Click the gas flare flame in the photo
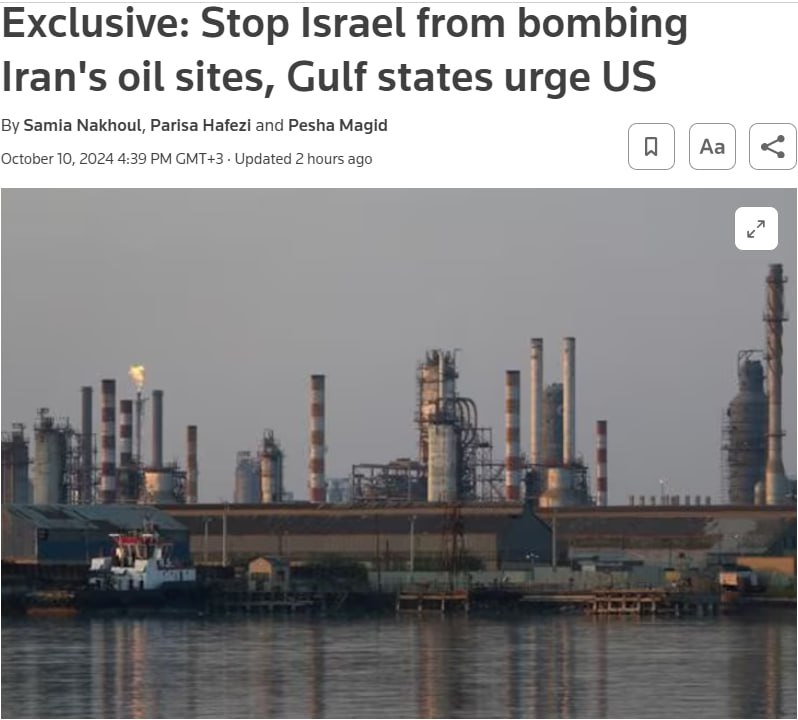Image resolution: width=798 pixels, height=720 pixels. [136, 377]
